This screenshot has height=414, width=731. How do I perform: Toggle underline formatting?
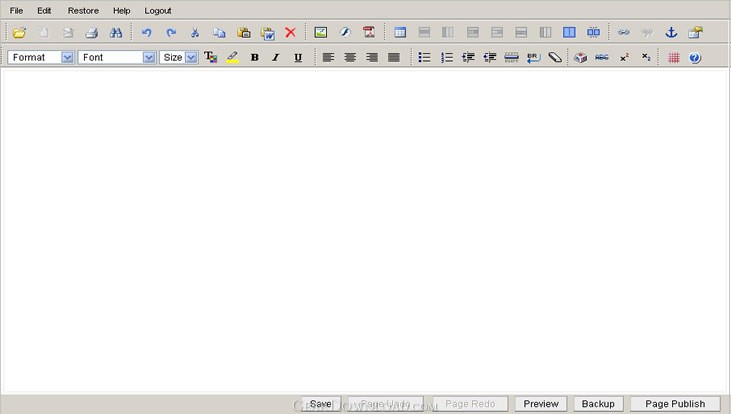tap(298, 58)
